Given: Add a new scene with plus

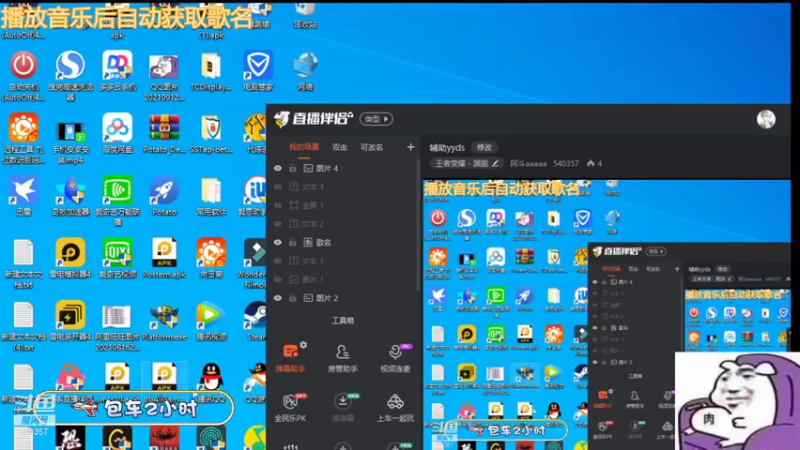Looking at the screenshot, I should coord(411,147).
